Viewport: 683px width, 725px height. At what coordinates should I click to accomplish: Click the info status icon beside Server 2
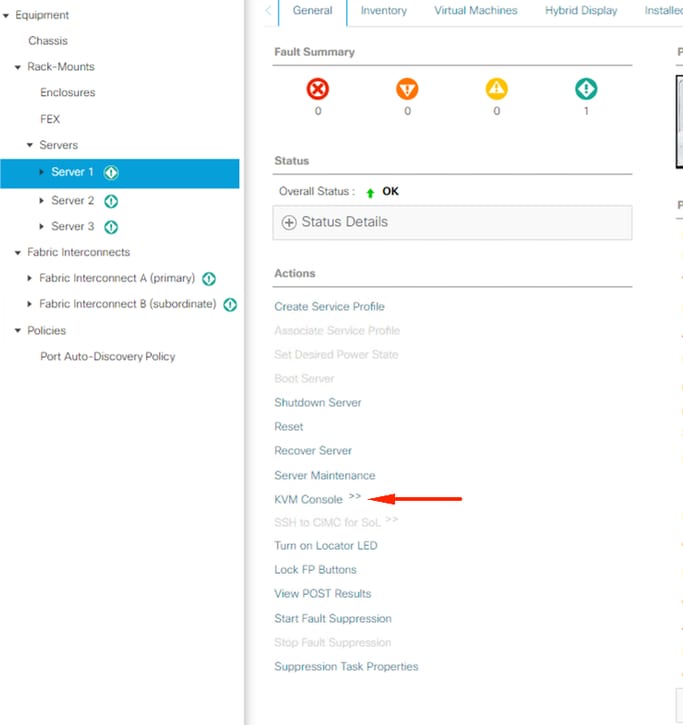(x=111, y=201)
